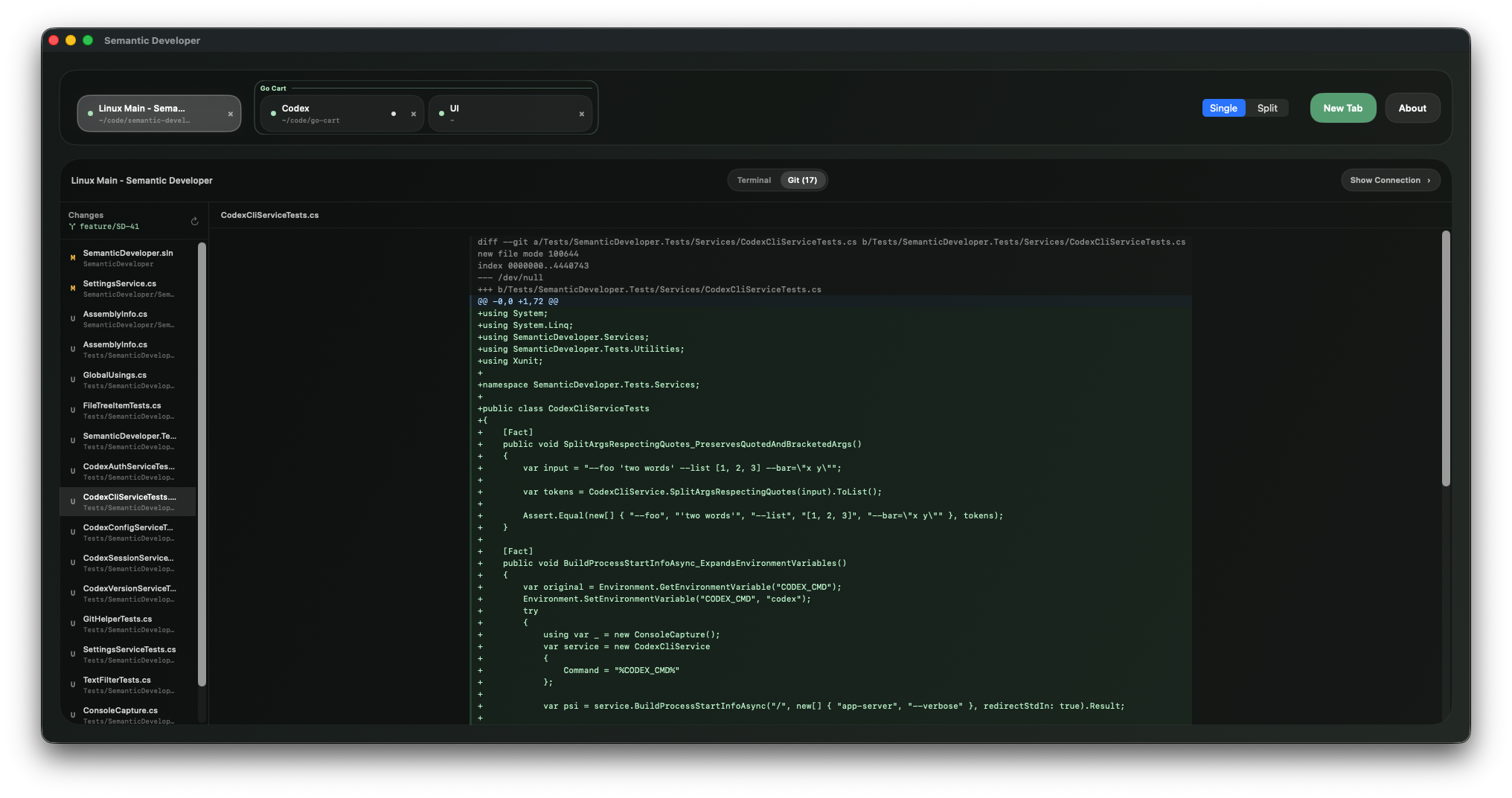The width and height of the screenshot is (1512, 798).
Task: Click the git branch icon beside feature/SD-41
Action: pos(72,226)
